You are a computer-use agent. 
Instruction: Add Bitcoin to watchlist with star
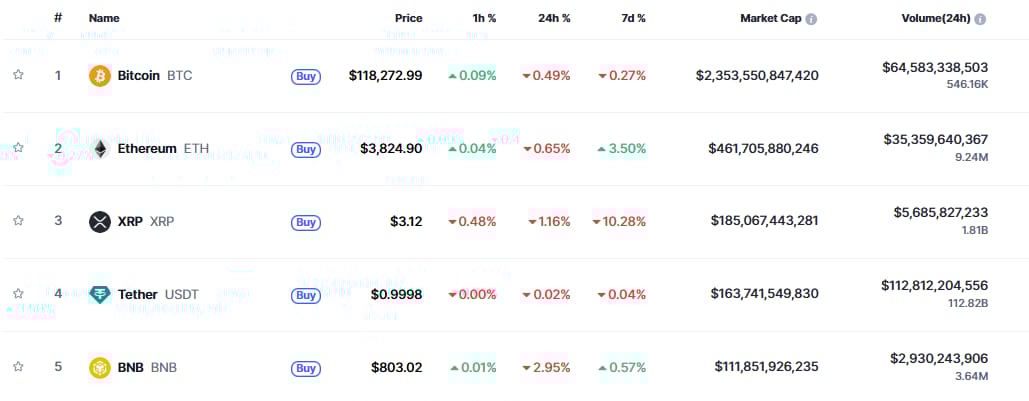(18, 75)
